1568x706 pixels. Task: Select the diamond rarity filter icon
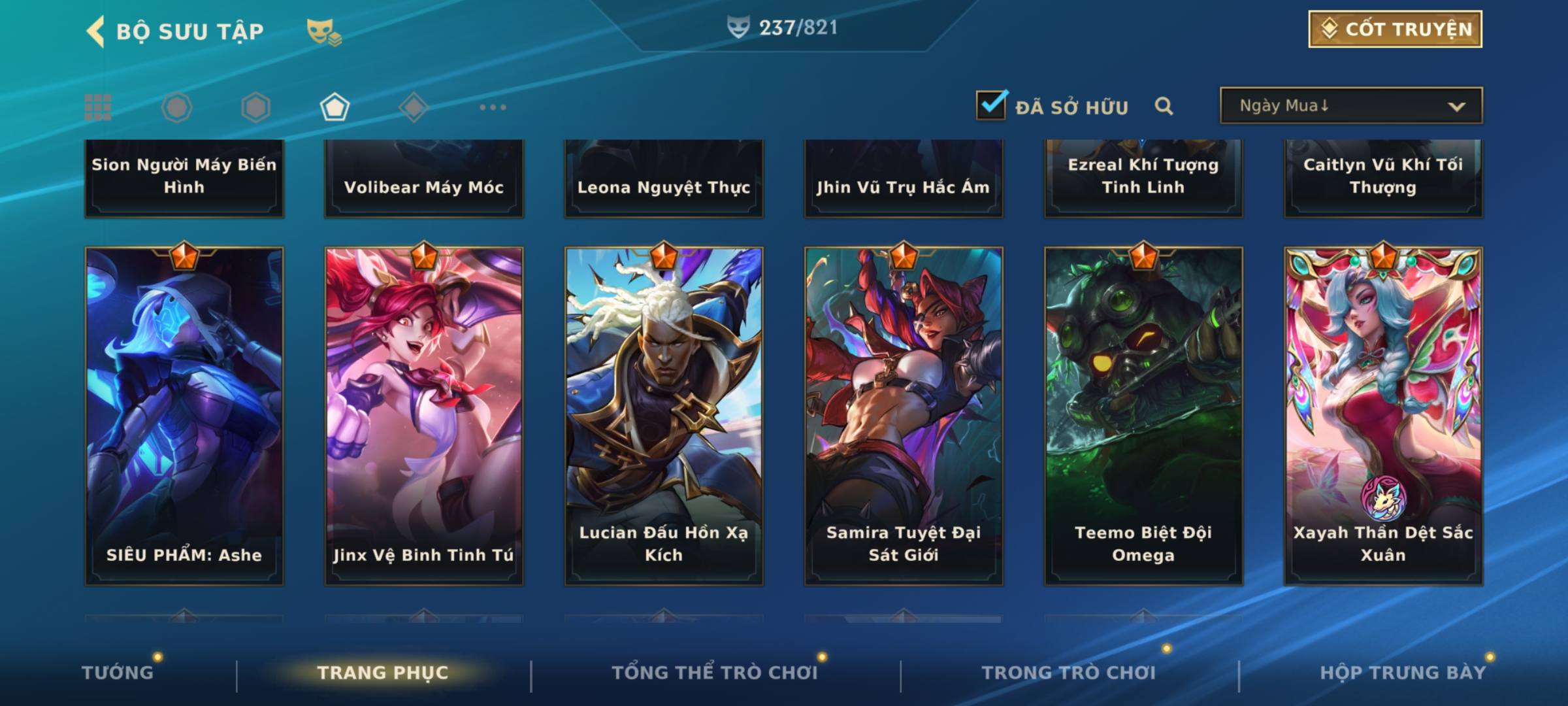pyautogui.click(x=414, y=107)
